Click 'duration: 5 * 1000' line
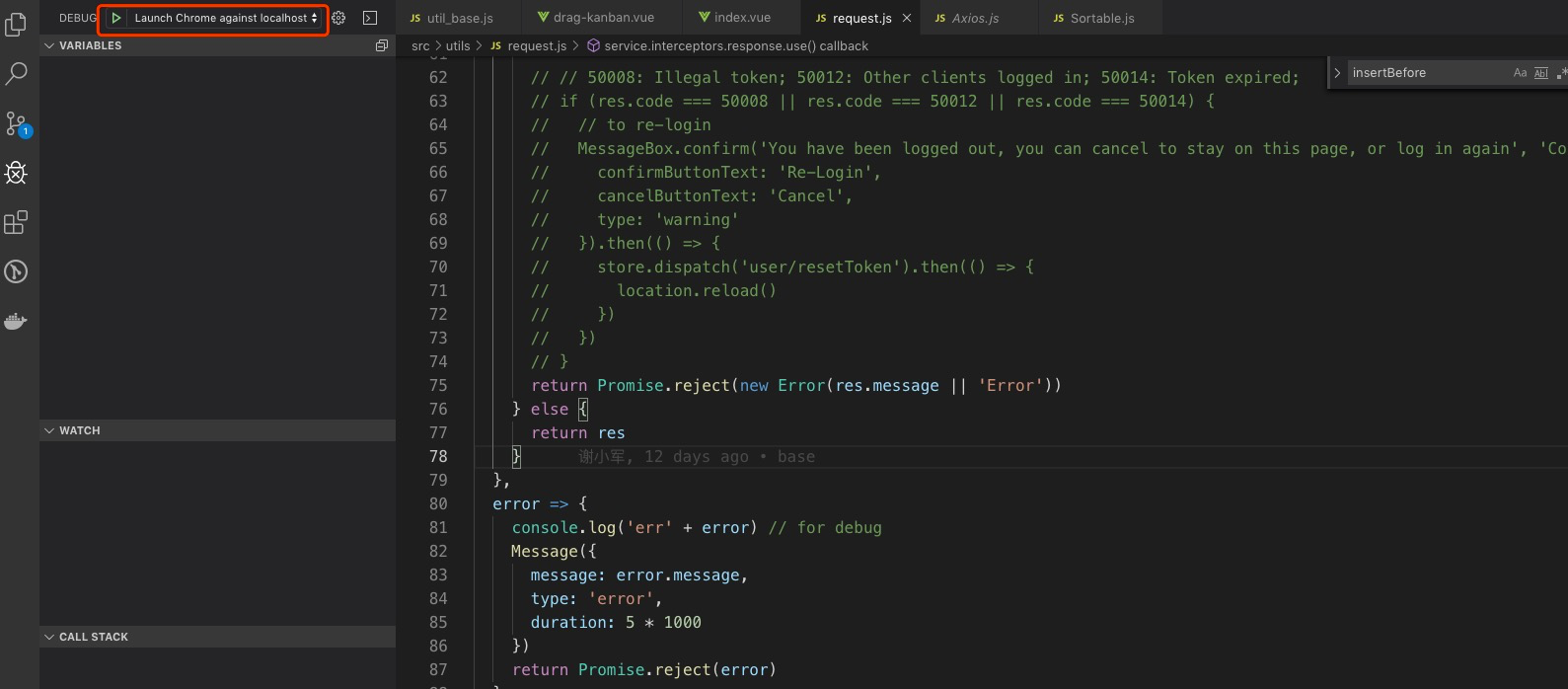Image resolution: width=1568 pixels, height=689 pixels. click(x=616, y=622)
